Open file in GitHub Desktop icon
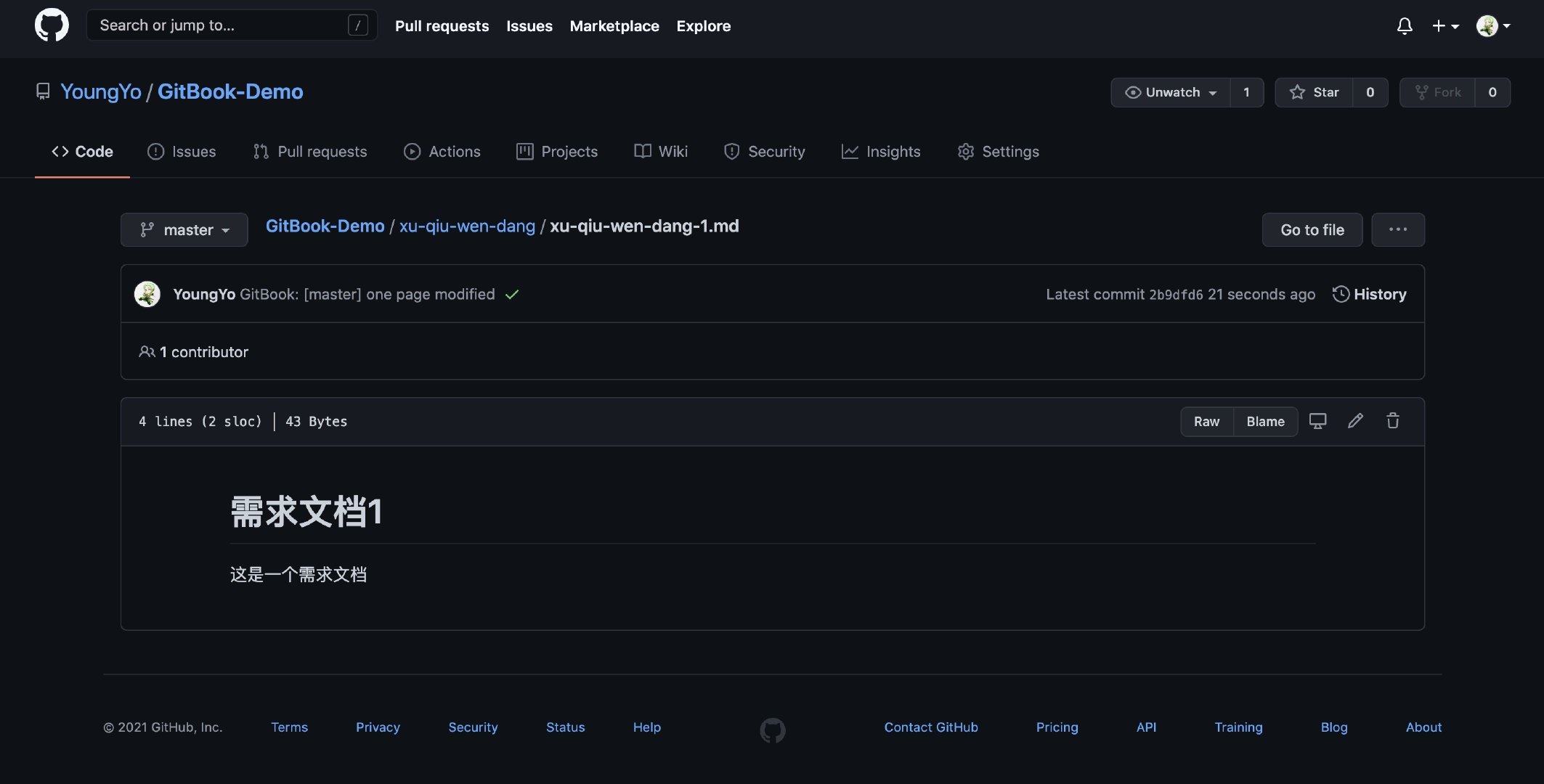 (x=1317, y=421)
